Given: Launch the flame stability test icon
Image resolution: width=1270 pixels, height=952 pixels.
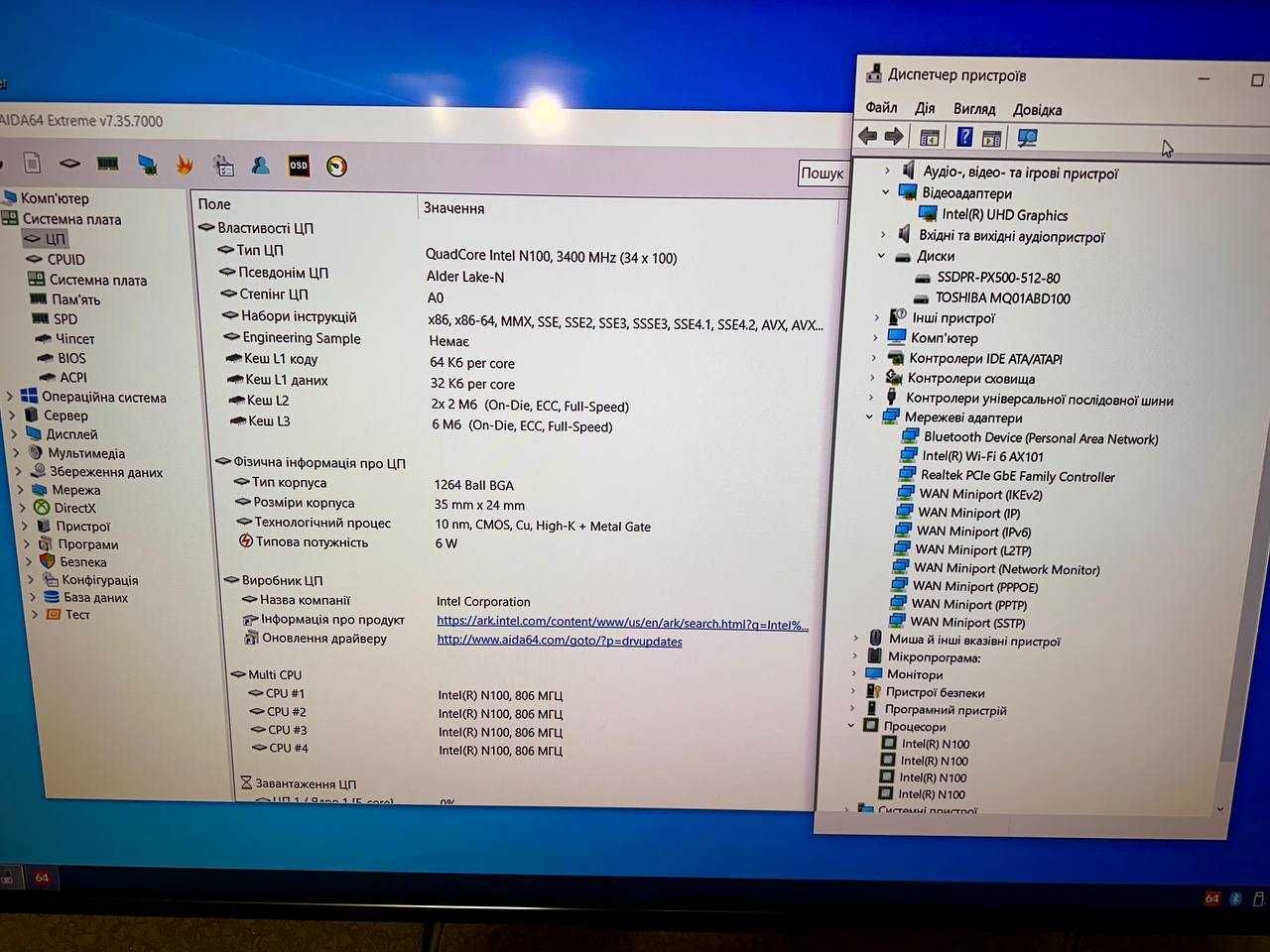Looking at the screenshot, I should click(185, 165).
